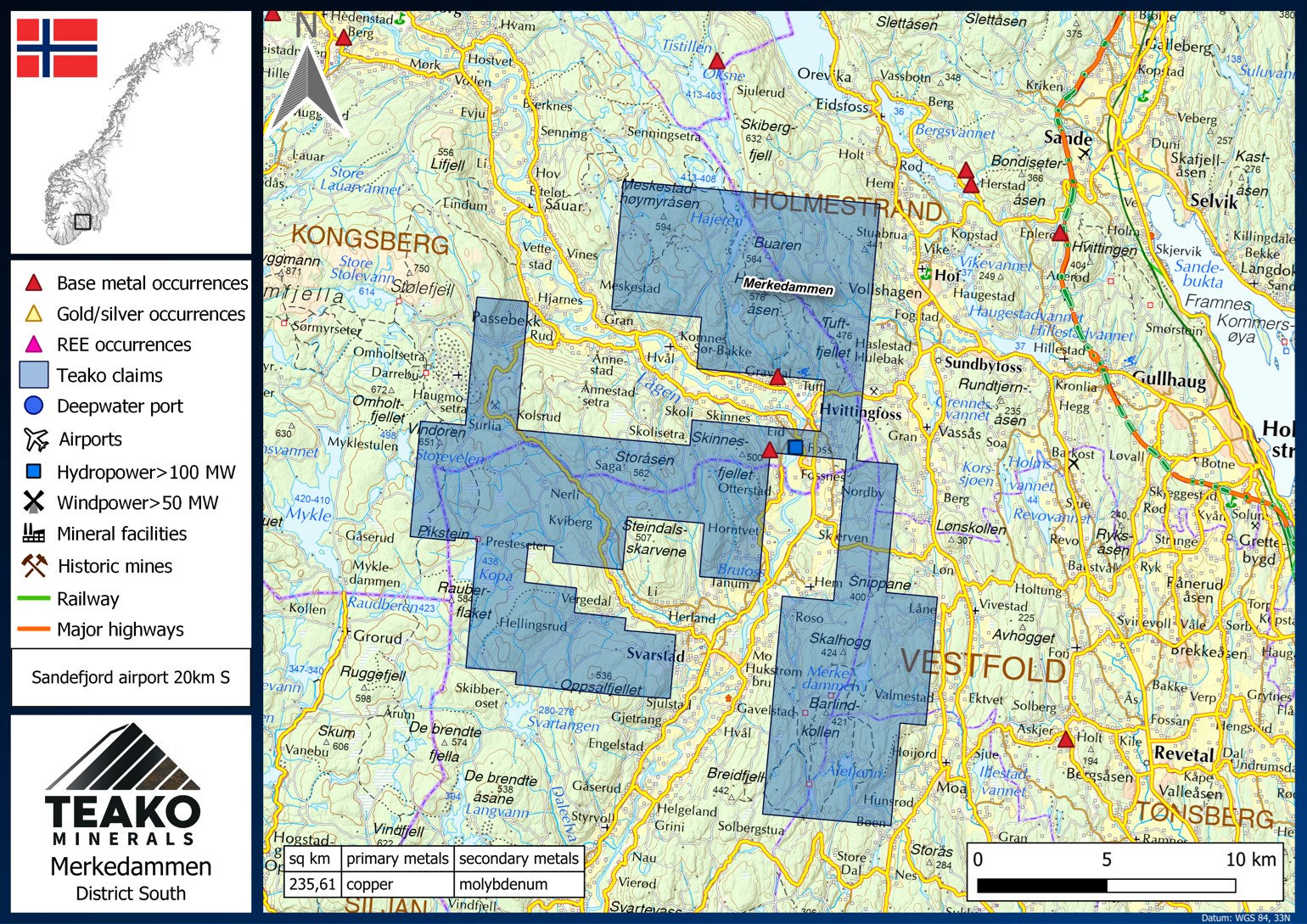1307x924 pixels.
Task: Select the Teako claims blue color swatch
Action: tap(34, 375)
